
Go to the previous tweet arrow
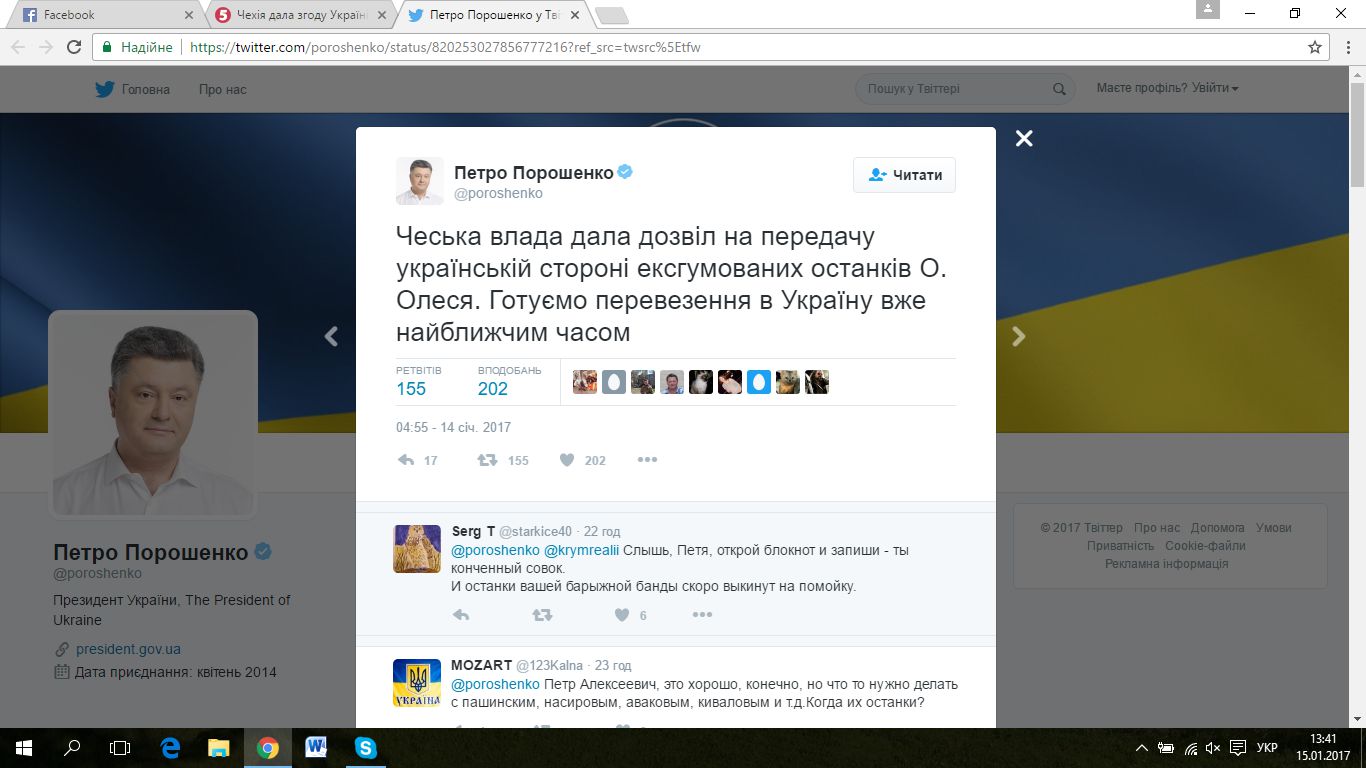click(332, 337)
